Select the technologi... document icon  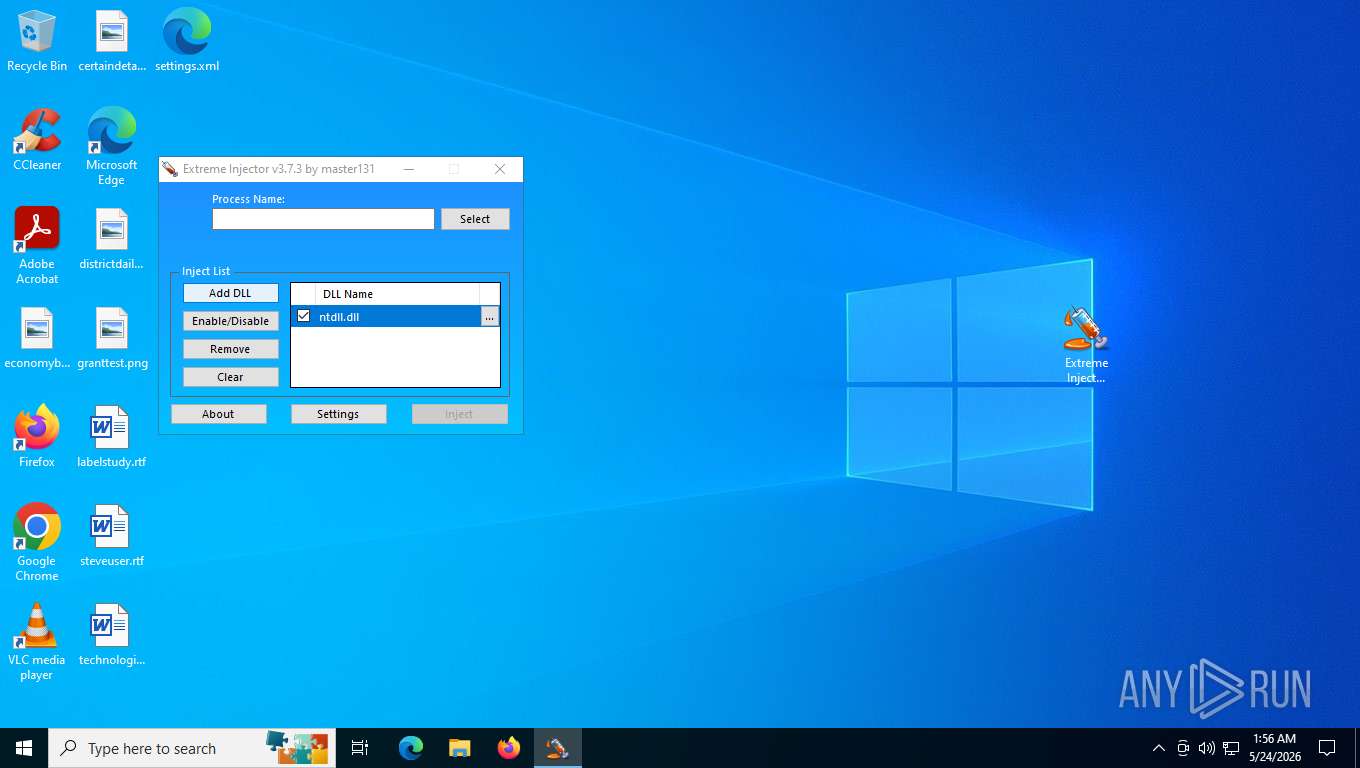tap(112, 635)
